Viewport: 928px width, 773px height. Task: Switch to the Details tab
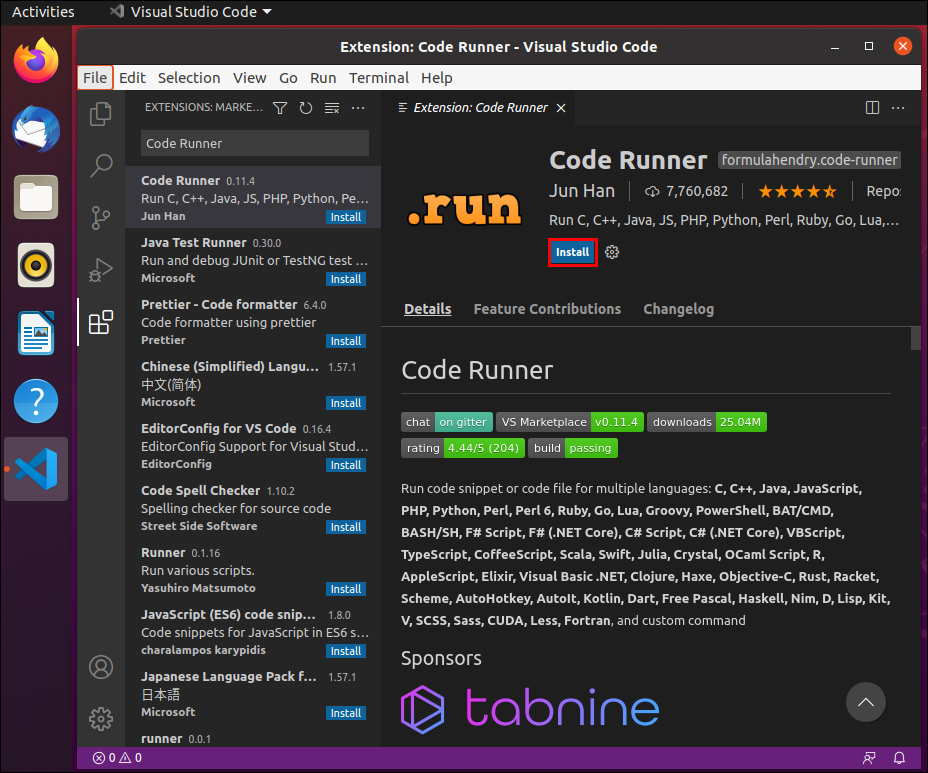click(x=427, y=309)
